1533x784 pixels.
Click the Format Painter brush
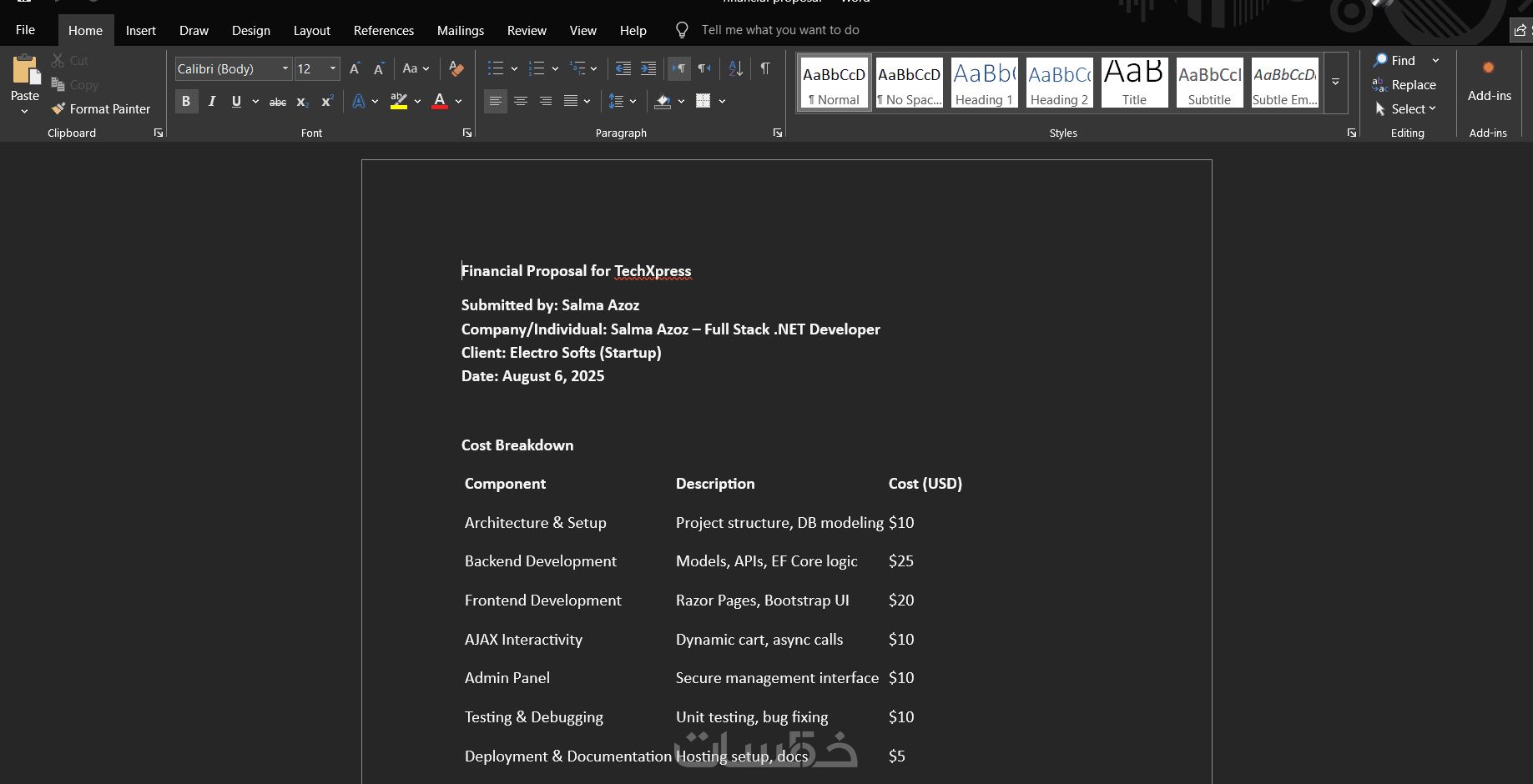click(58, 109)
